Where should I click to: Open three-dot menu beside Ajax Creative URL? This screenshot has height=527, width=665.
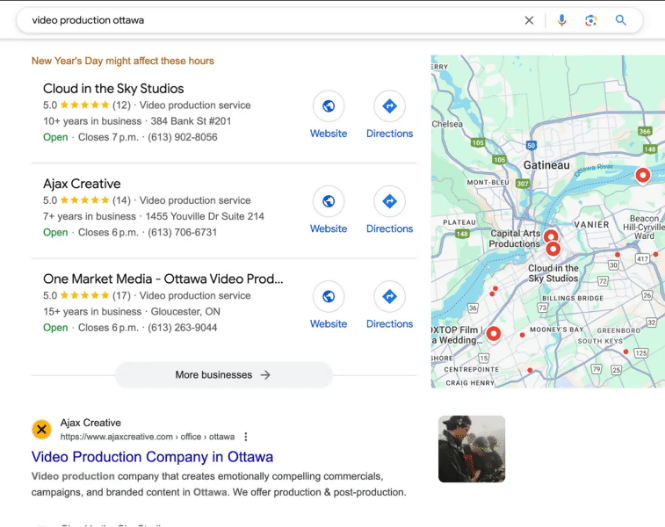click(x=246, y=437)
